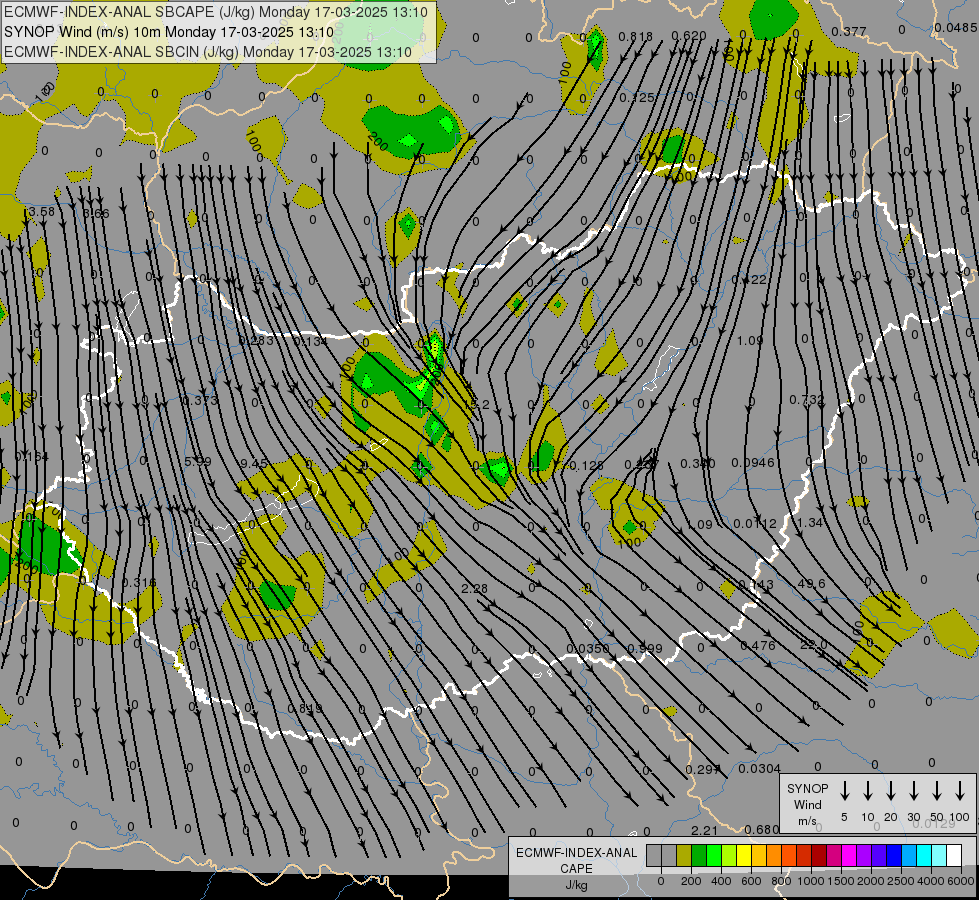
Task: Click the map value "0.620"
Action: click(689, 36)
